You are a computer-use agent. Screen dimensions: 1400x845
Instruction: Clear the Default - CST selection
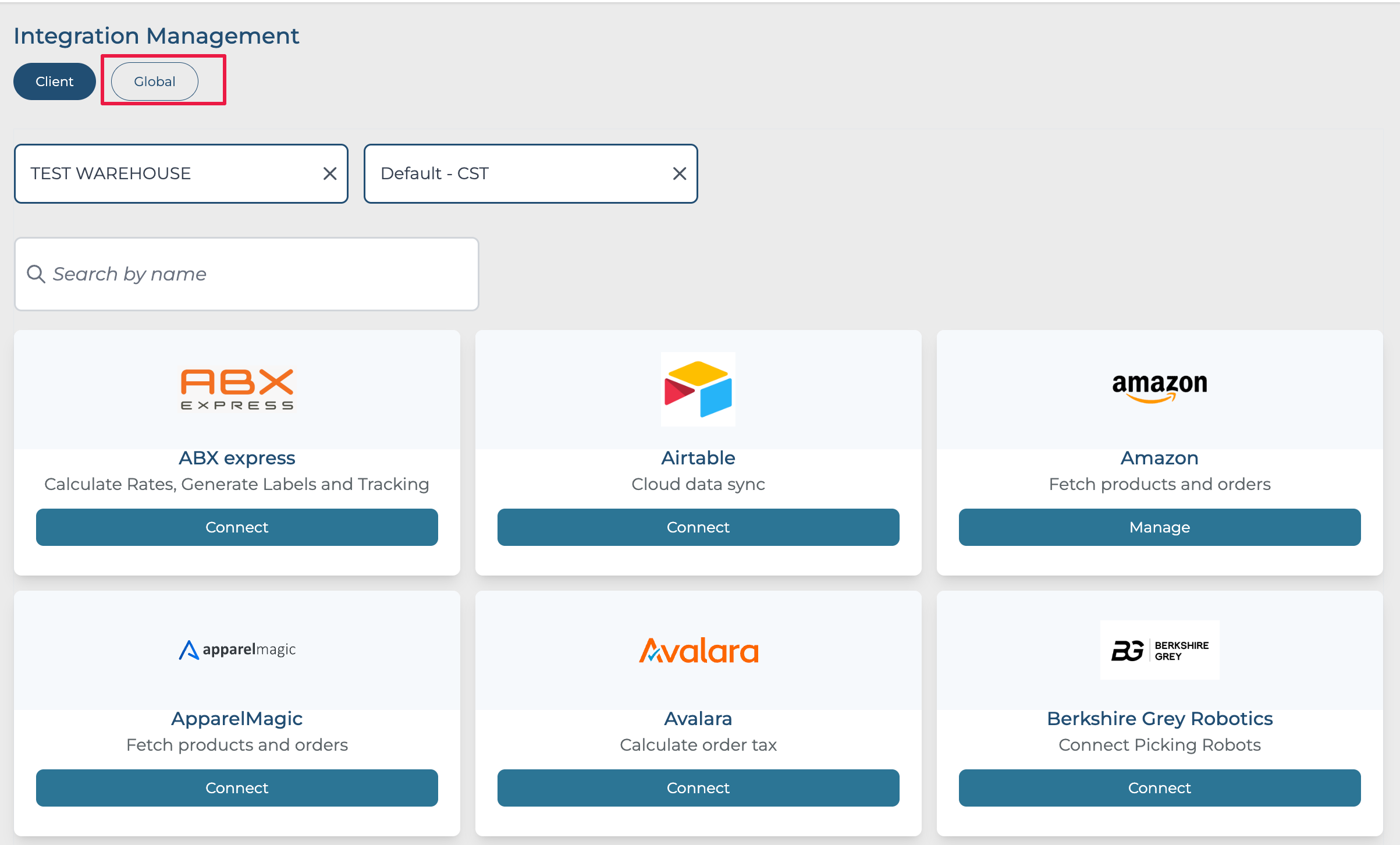click(x=679, y=173)
